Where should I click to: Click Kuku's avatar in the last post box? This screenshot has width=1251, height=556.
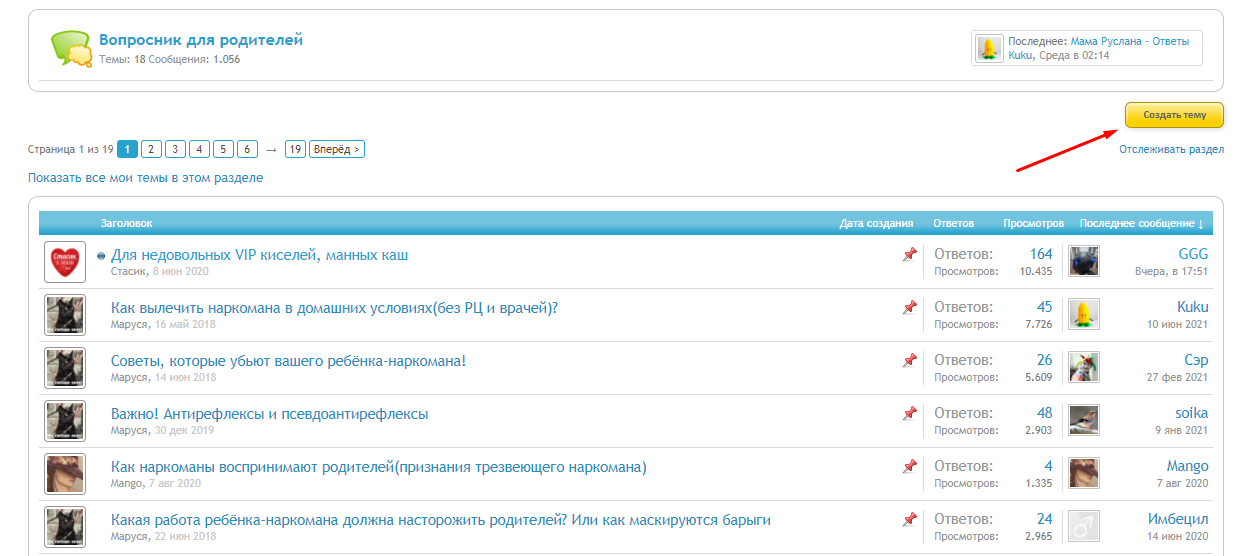[x=989, y=48]
